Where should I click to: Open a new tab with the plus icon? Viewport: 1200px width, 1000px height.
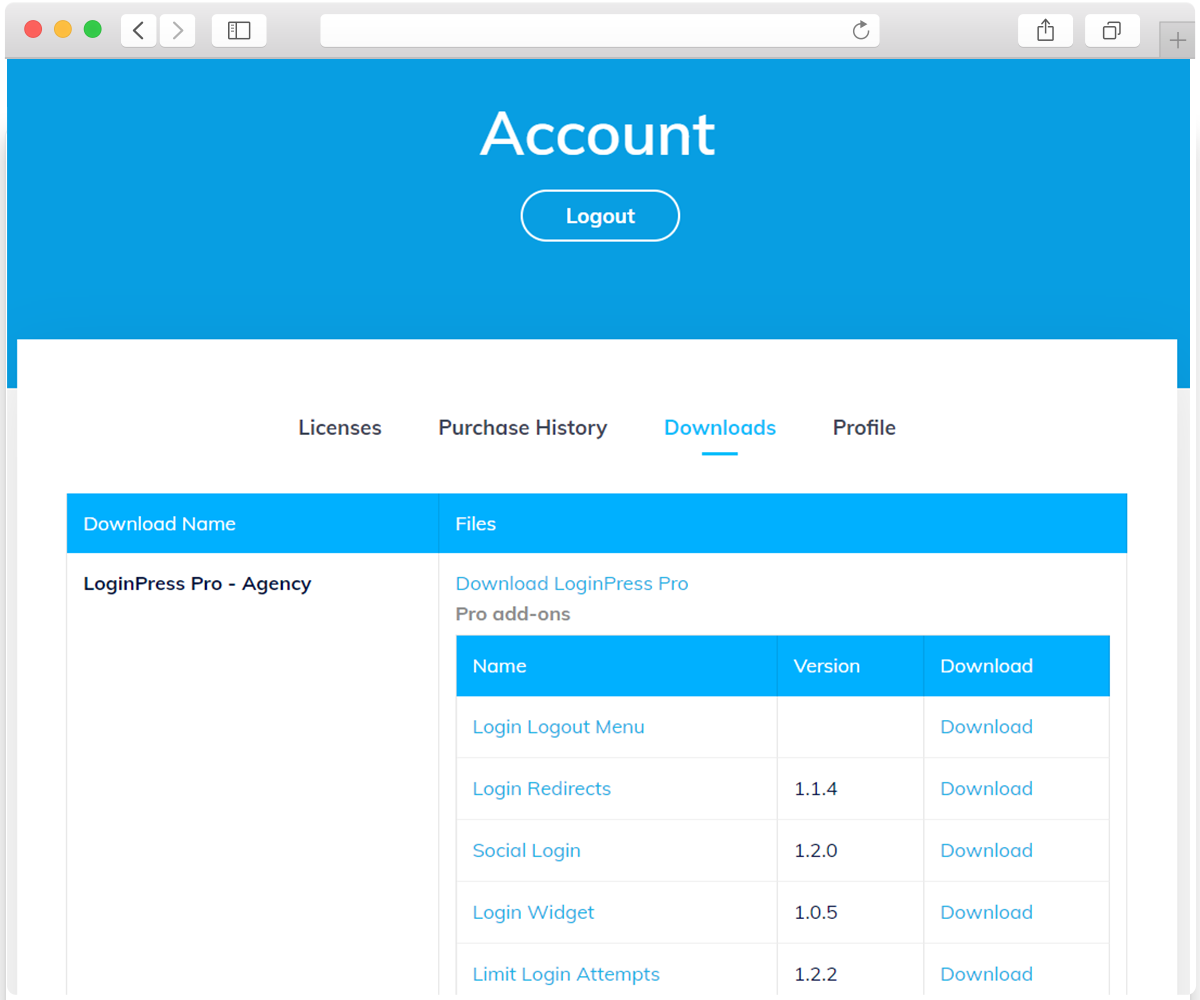[1178, 40]
